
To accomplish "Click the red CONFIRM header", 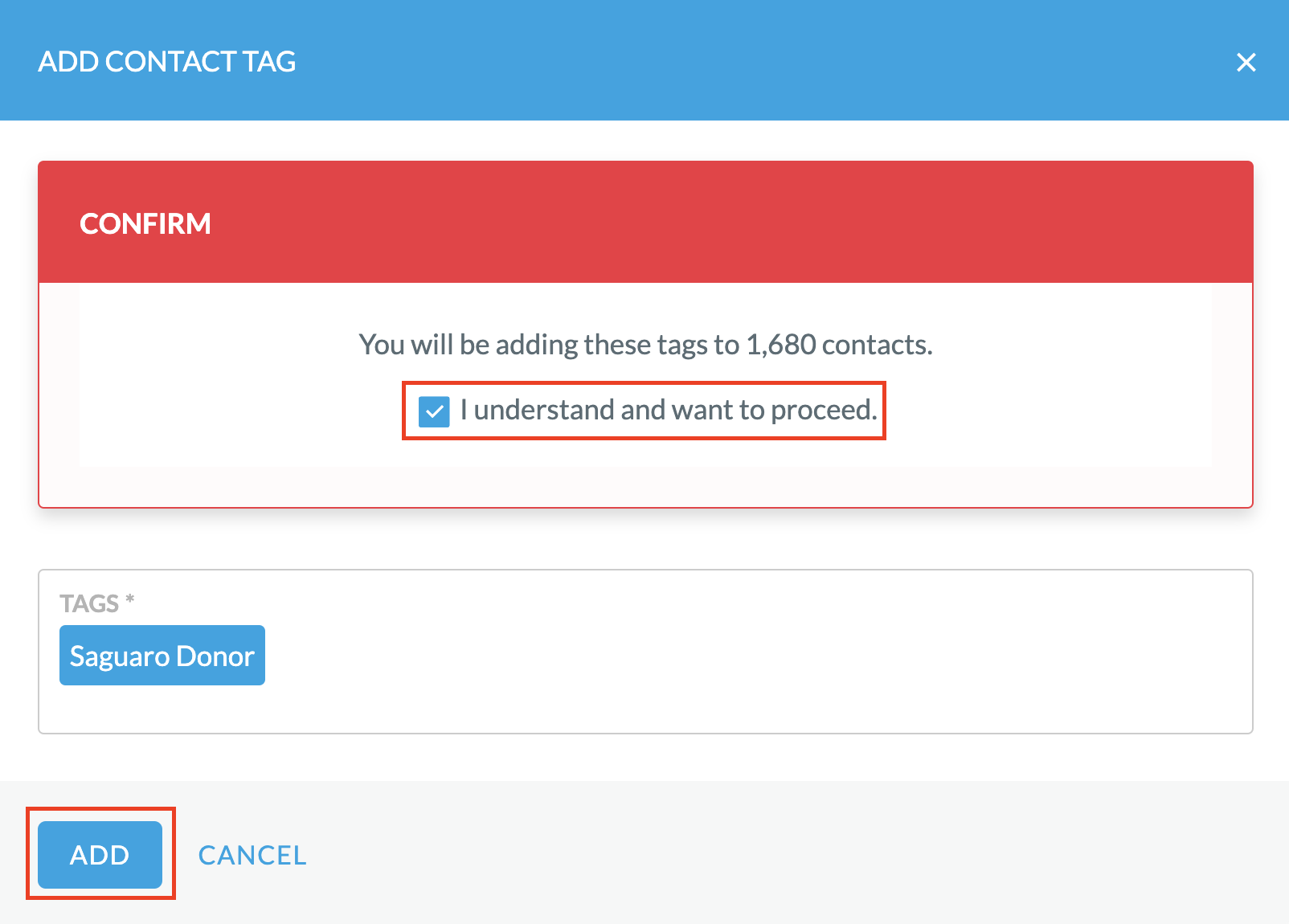I will (x=645, y=222).
